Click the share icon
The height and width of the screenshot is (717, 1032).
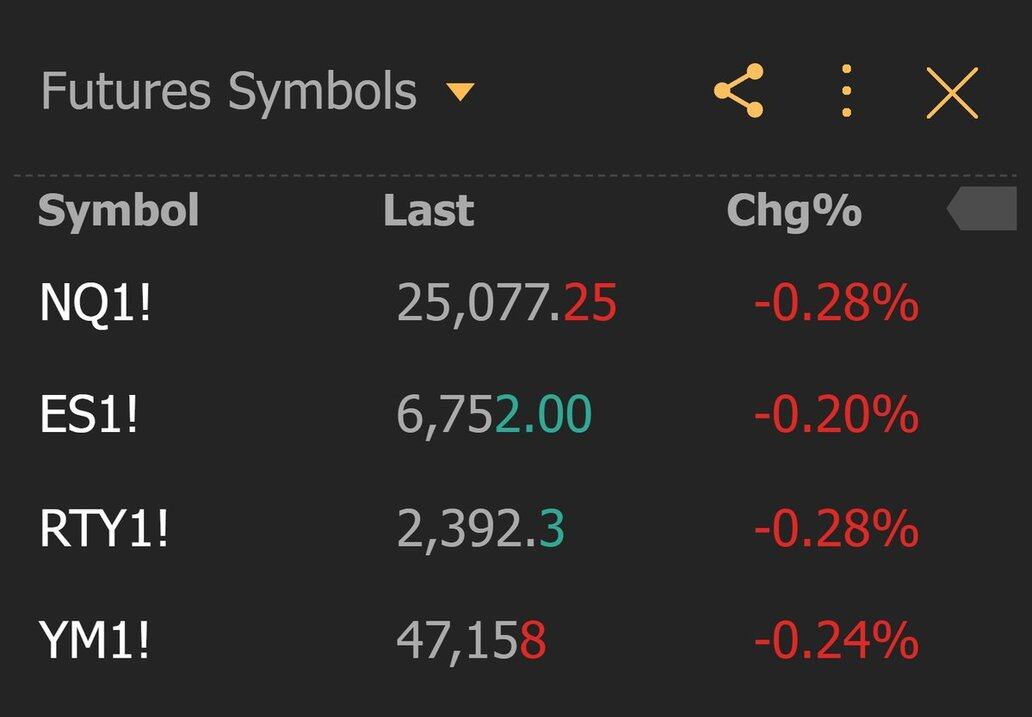point(739,92)
